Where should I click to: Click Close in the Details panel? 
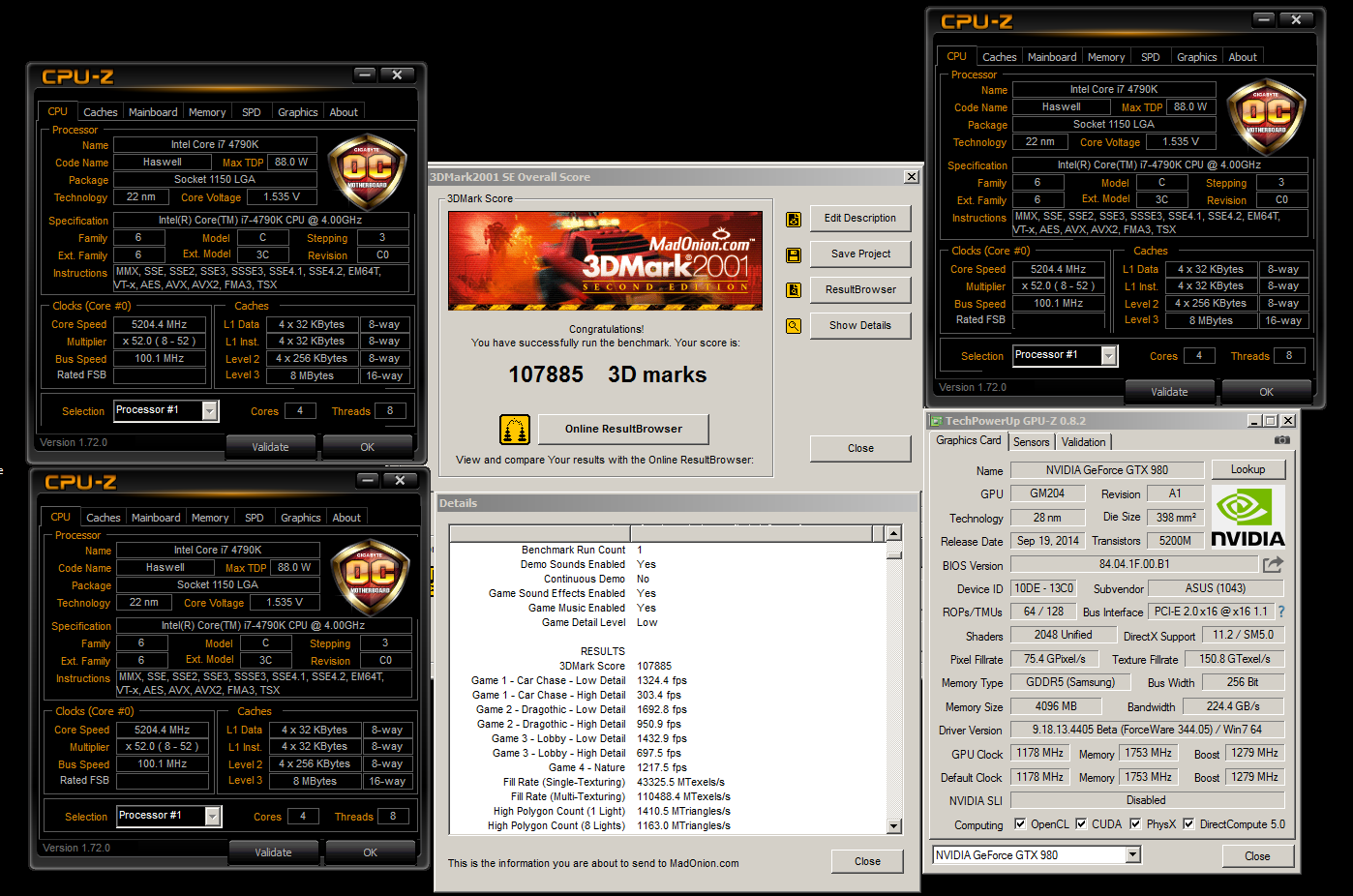(x=867, y=861)
